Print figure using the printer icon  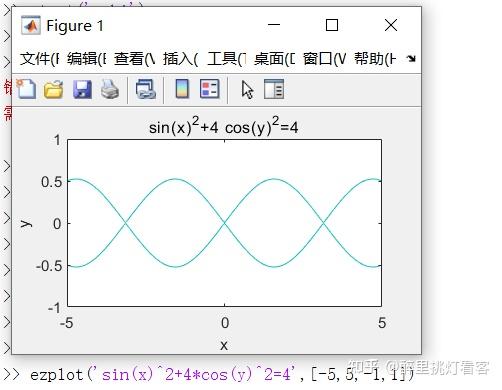110,89
